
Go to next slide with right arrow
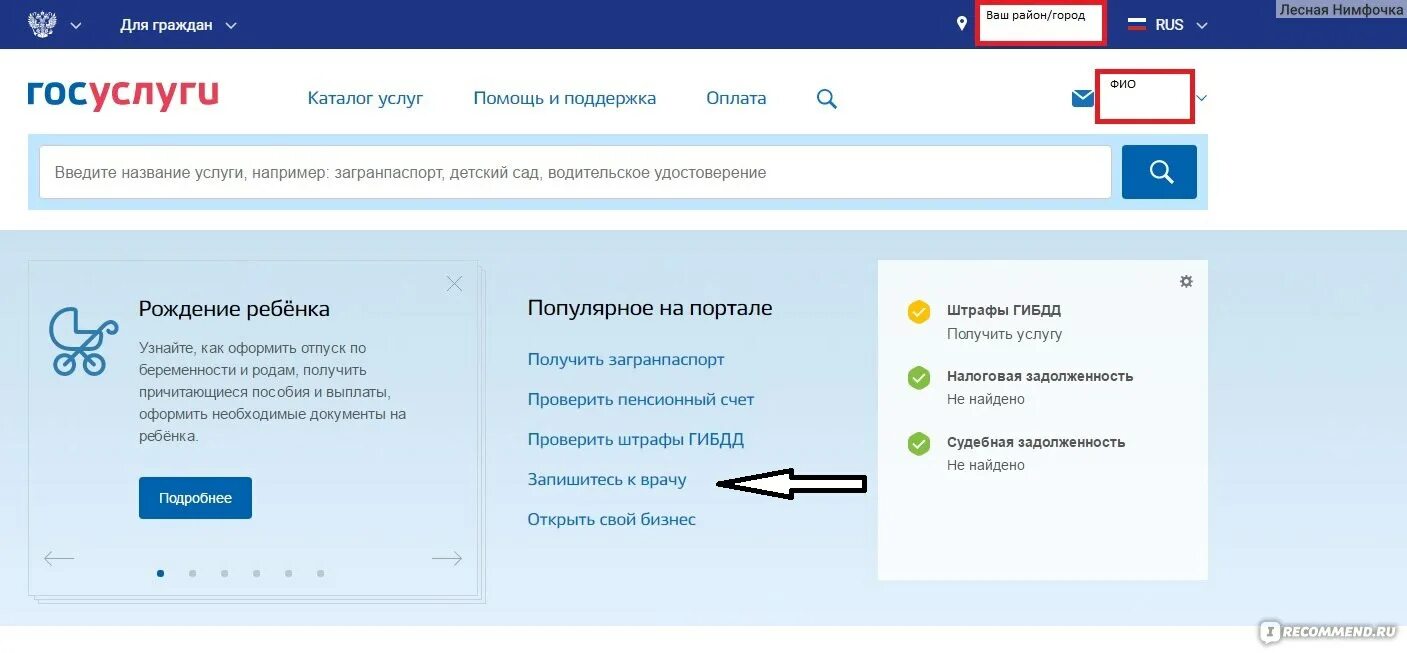coord(446,558)
